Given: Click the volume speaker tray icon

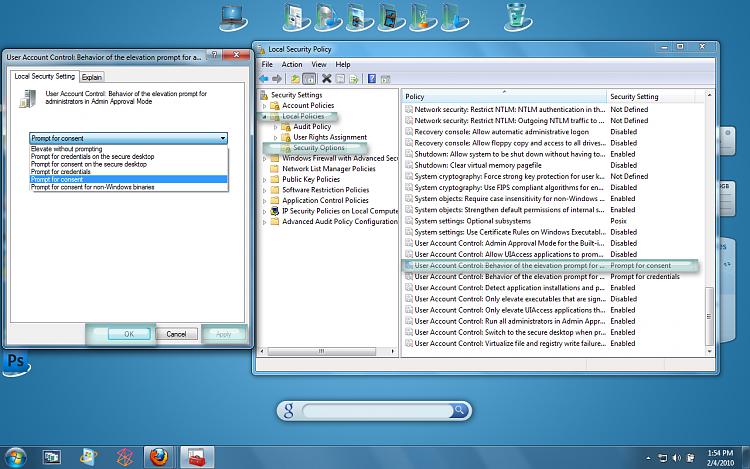Looking at the screenshot, I should [676, 458].
